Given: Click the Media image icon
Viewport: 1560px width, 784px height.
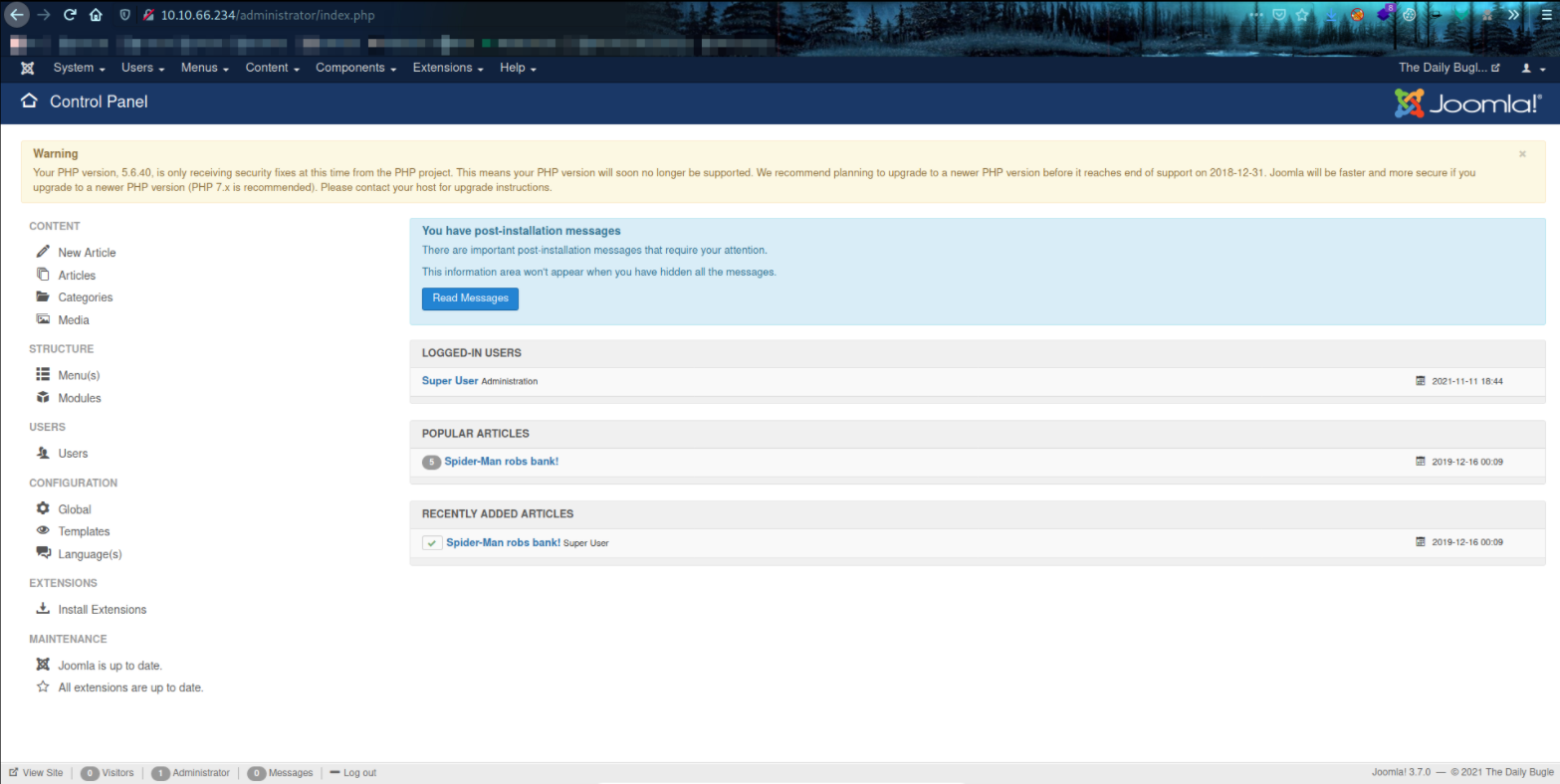Looking at the screenshot, I should [43, 319].
